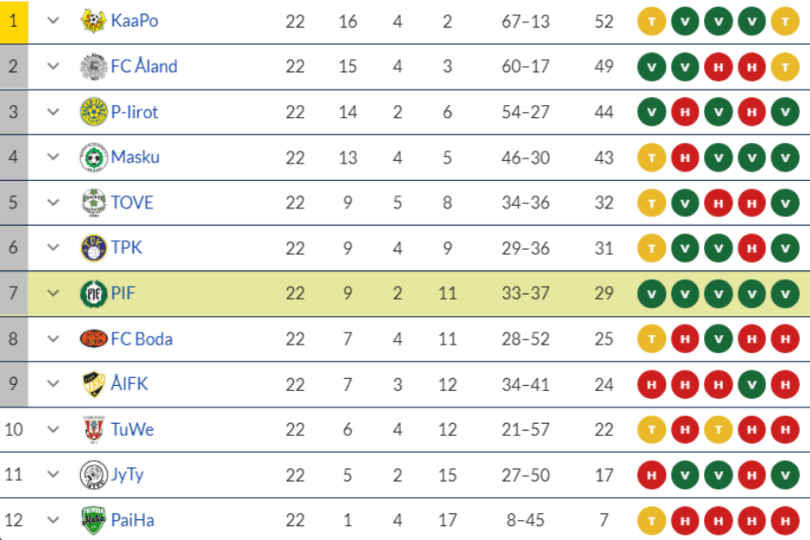
Task: Click the TOVE team logo
Action: coord(93,202)
